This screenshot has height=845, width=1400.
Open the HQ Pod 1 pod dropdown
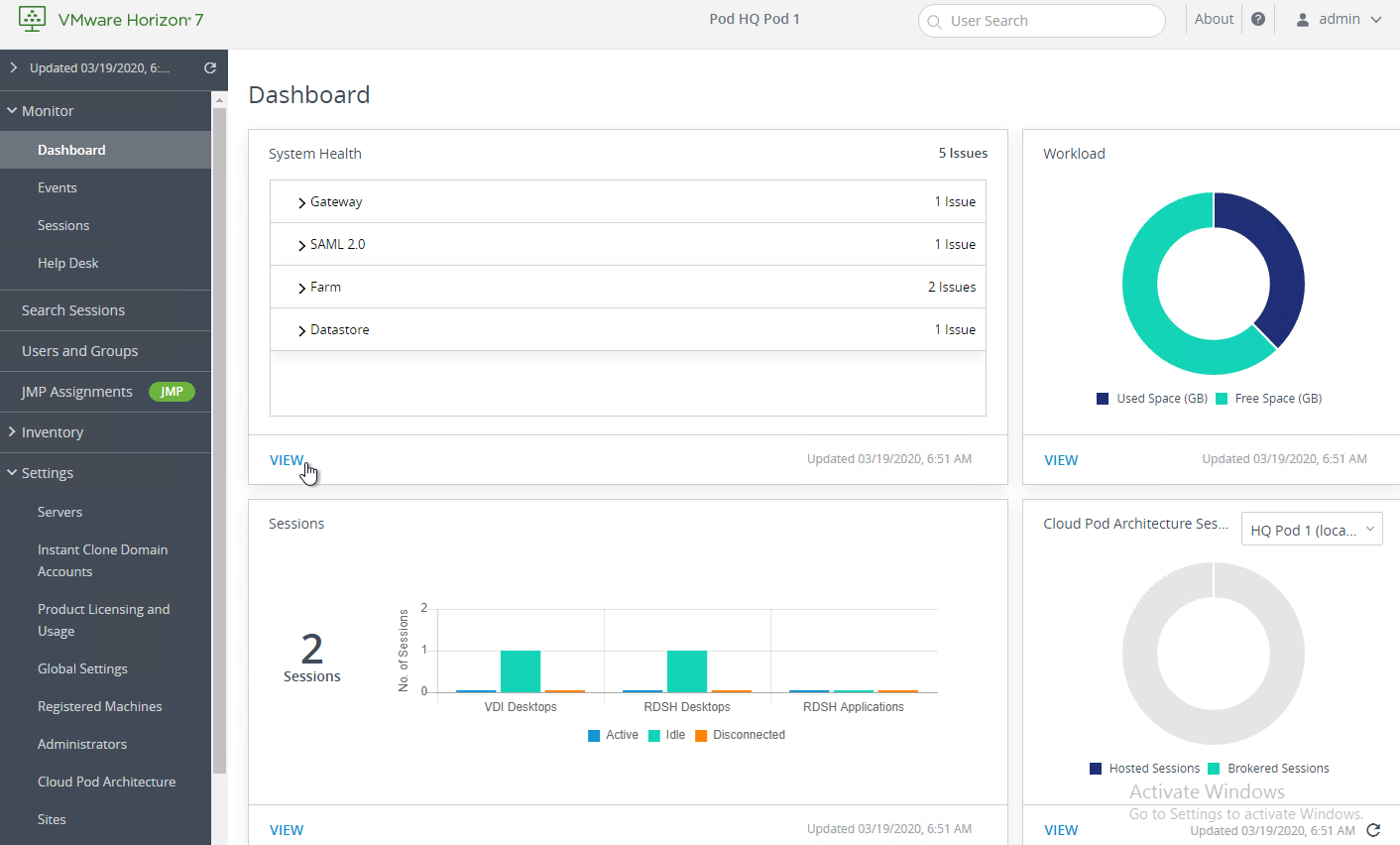1312,530
